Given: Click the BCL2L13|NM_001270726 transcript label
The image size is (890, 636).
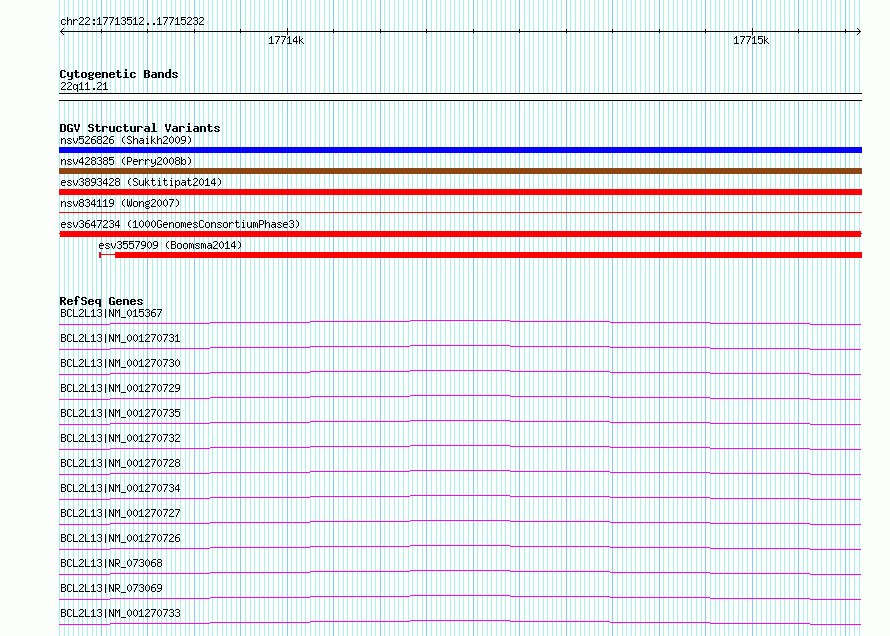Looking at the screenshot, I should coord(120,538).
